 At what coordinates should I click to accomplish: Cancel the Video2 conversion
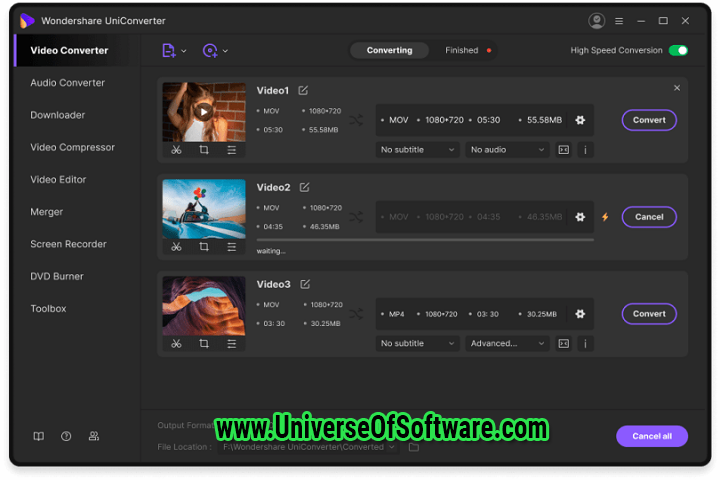pos(649,217)
